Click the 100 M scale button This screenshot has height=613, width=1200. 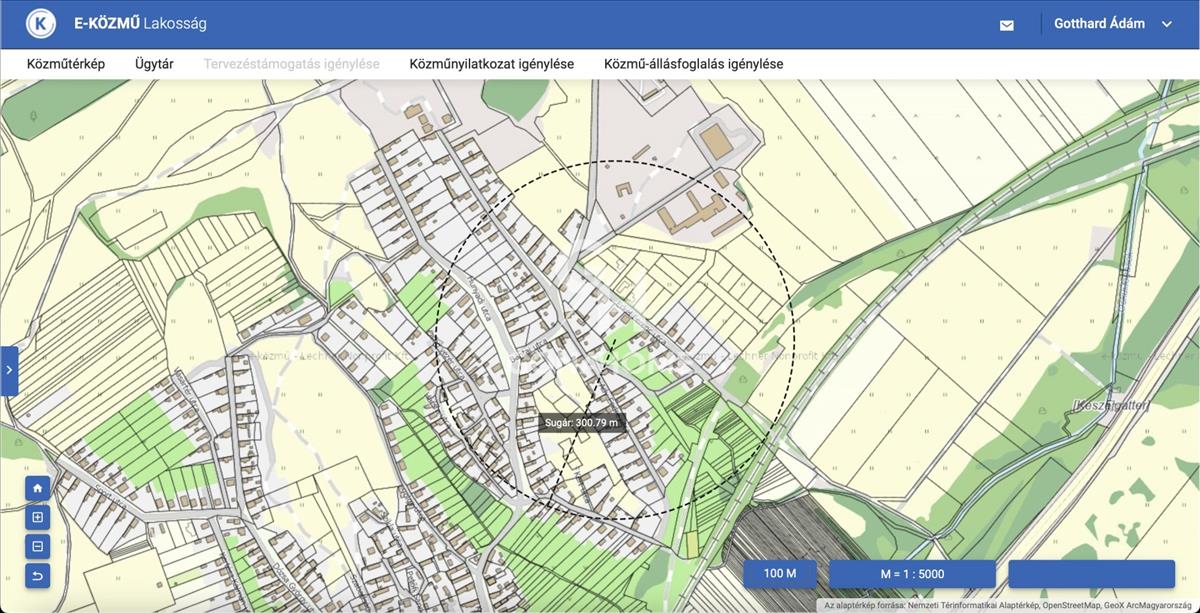pos(780,574)
